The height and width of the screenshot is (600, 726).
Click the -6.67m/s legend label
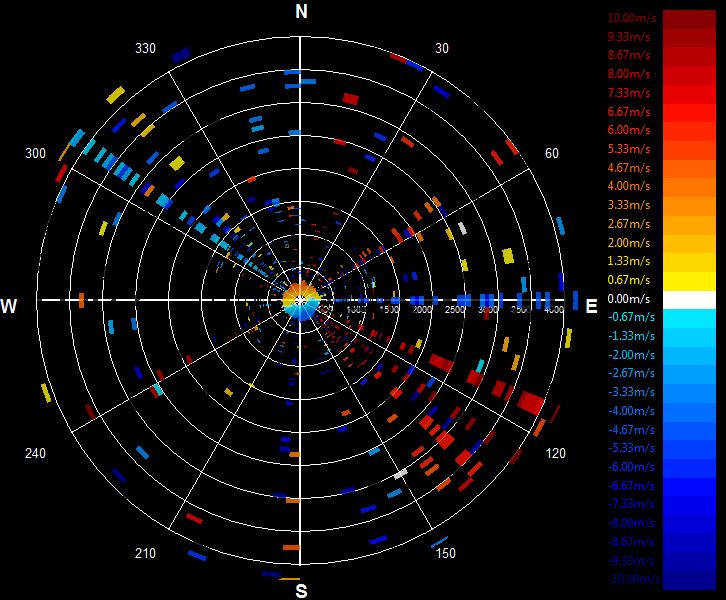631,486
